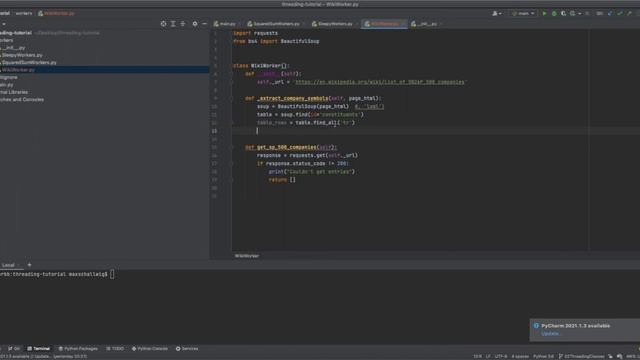Switch to main.py editor tab
640x360 pixels.
(x=225, y=24)
